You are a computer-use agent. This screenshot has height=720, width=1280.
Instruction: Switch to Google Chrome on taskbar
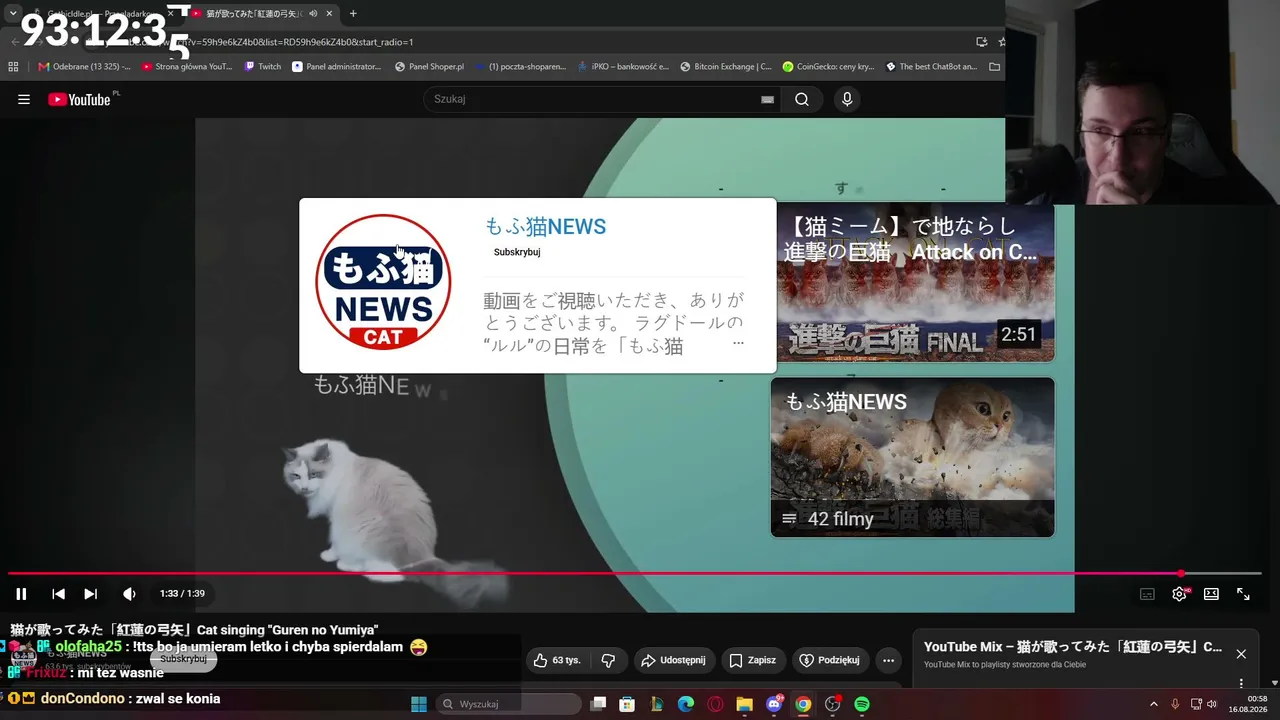(x=803, y=704)
